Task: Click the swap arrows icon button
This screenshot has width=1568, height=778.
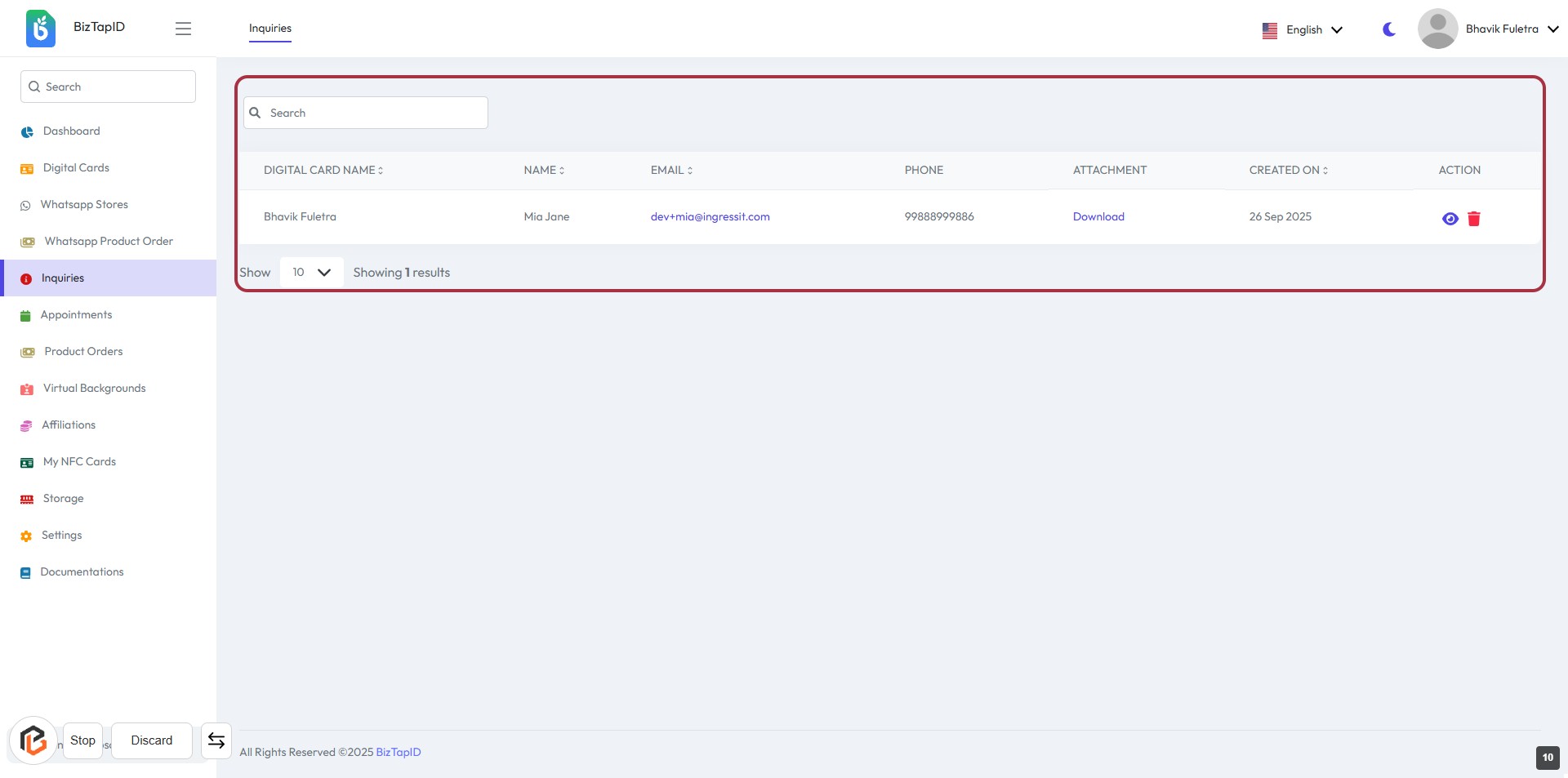Action: (216, 740)
